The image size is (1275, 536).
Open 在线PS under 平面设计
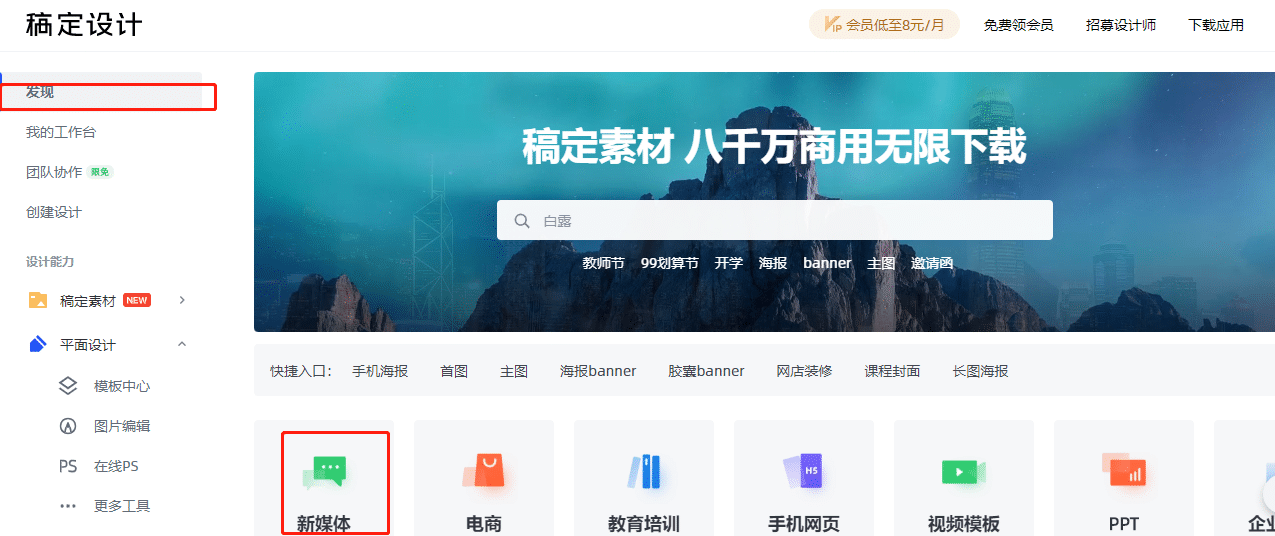pyautogui.click(x=116, y=466)
